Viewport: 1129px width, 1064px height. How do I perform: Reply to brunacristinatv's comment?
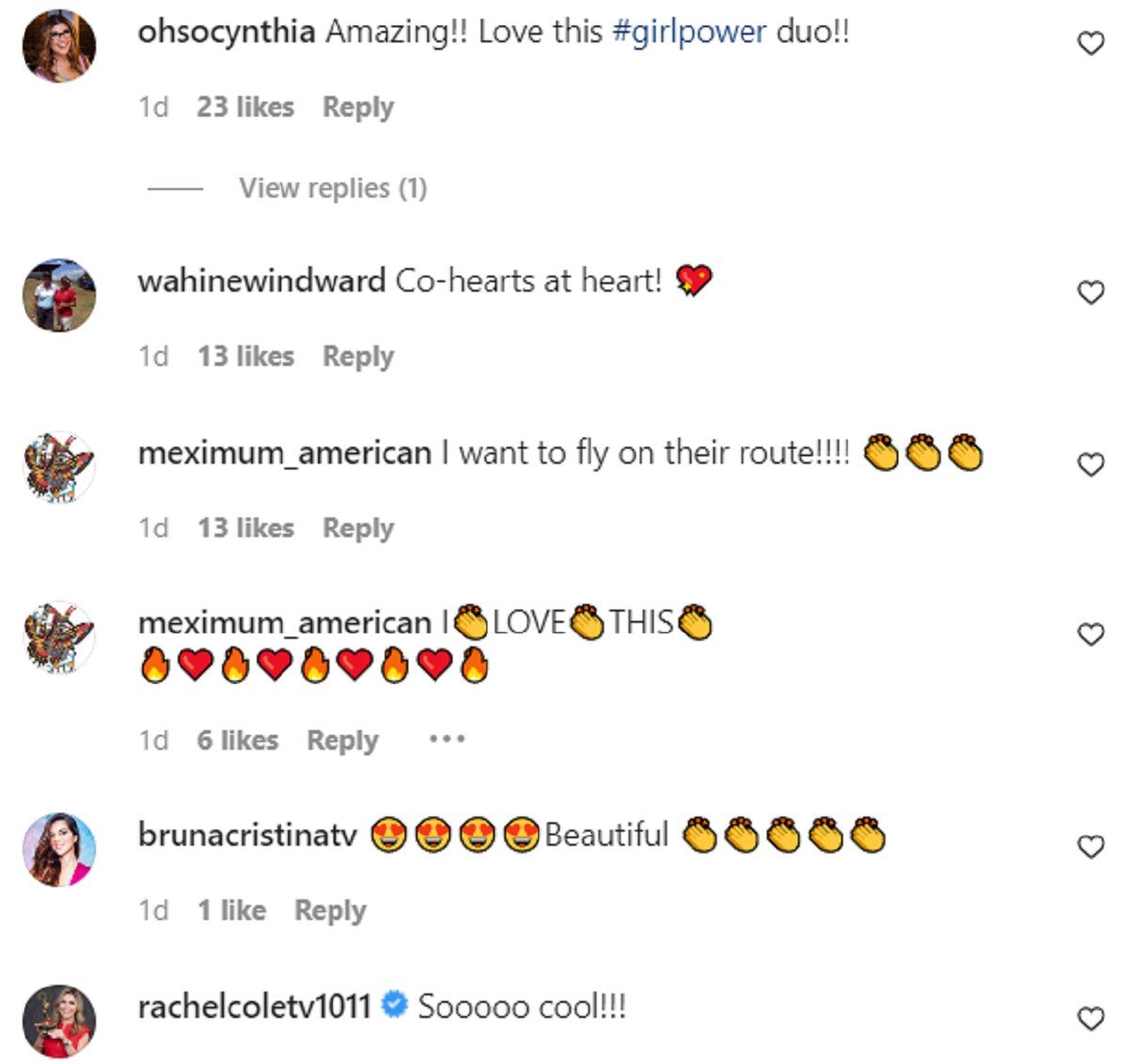point(330,911)
